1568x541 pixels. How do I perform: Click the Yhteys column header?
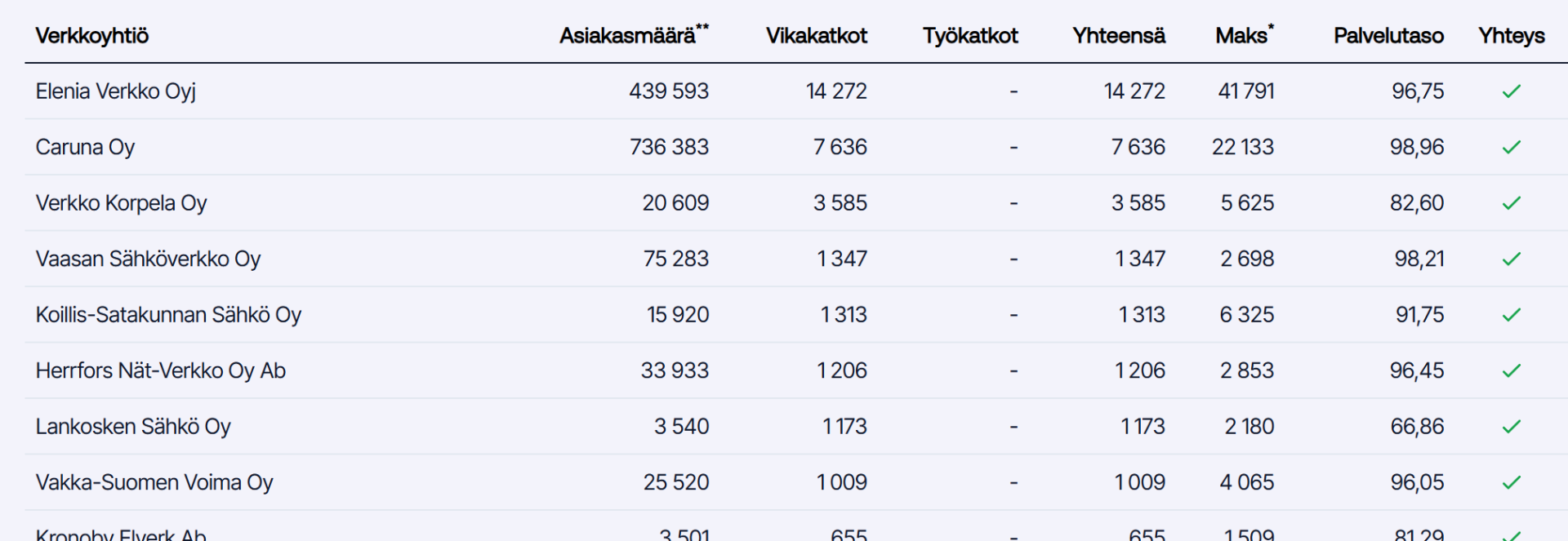click(1512, 36)
